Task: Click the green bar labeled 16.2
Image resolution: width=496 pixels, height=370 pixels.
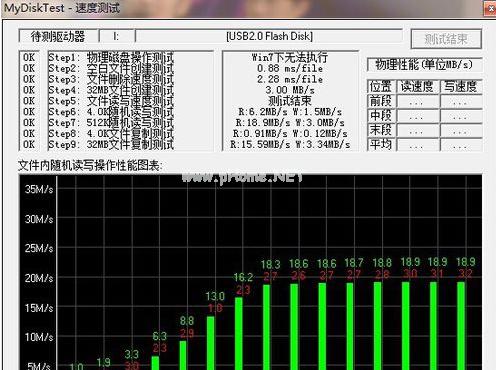Action: pos(239,333)
